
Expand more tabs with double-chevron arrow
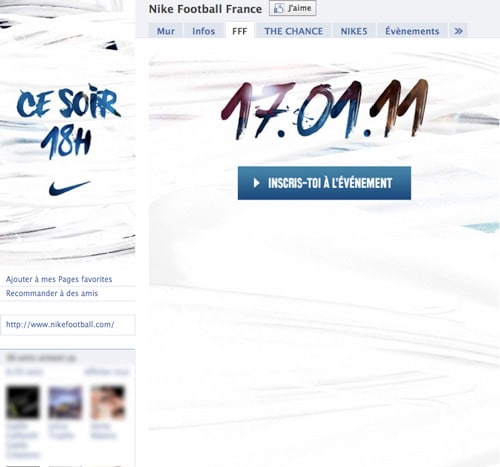point(459,31)
